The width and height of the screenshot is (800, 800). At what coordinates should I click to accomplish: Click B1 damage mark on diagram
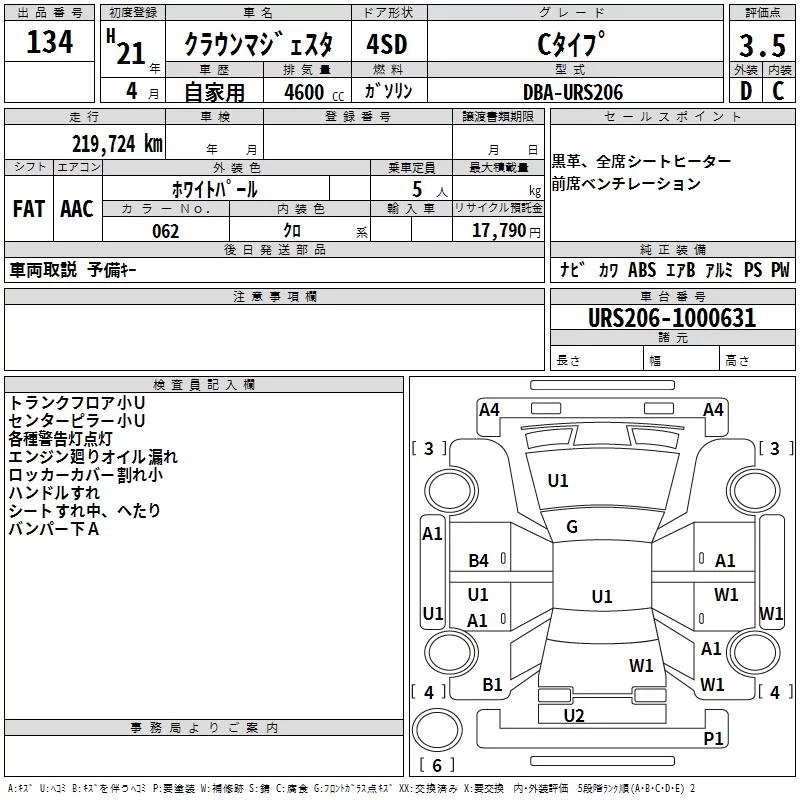pos(492,685)
